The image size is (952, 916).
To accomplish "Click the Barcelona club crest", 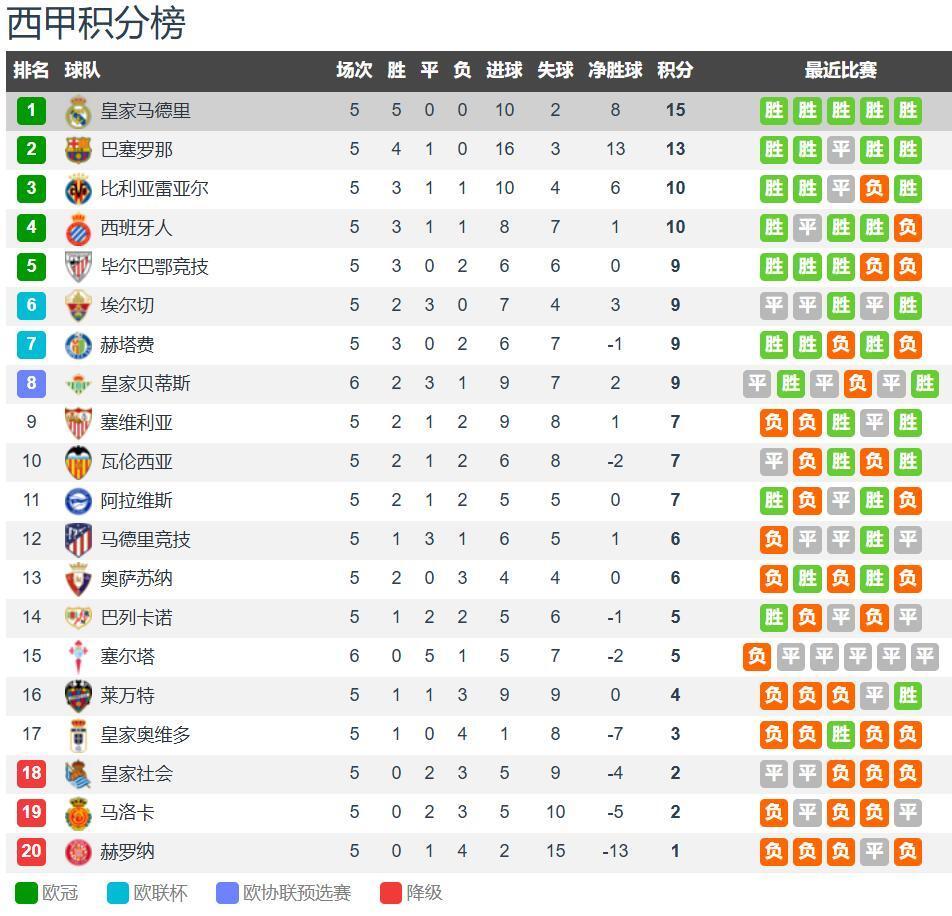I will point(78,150).
